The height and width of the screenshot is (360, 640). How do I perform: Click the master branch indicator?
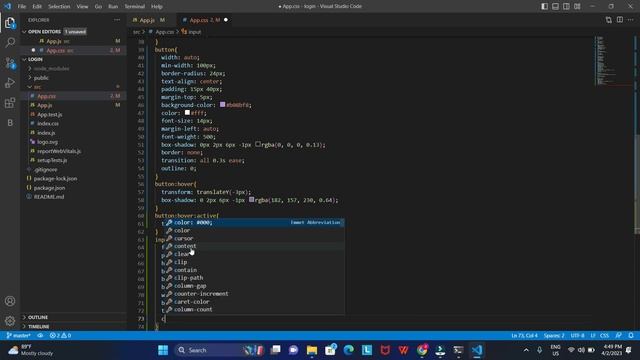pyautogui.click(x=19, y=336)
